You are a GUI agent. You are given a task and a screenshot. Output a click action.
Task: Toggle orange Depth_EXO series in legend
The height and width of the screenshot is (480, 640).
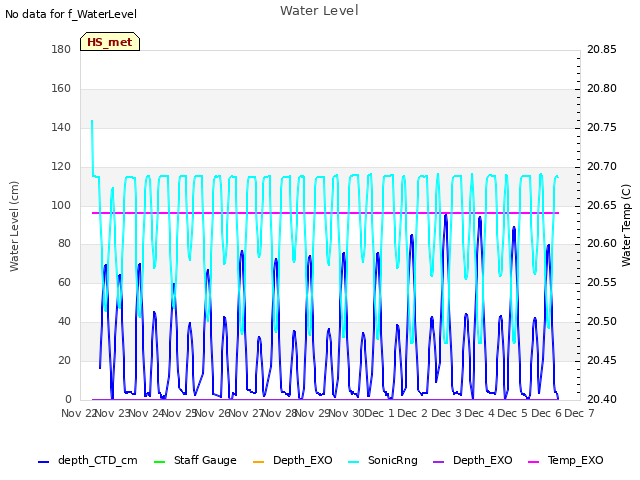tap(293, 460)
